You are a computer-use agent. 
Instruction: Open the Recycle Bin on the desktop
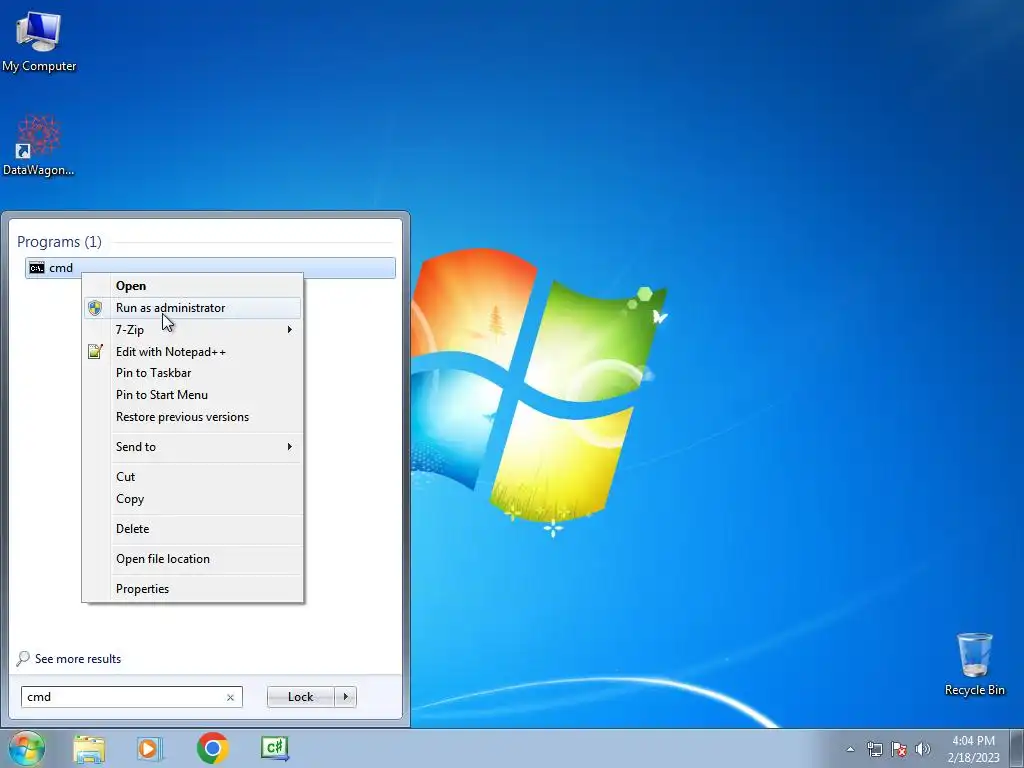974,664
